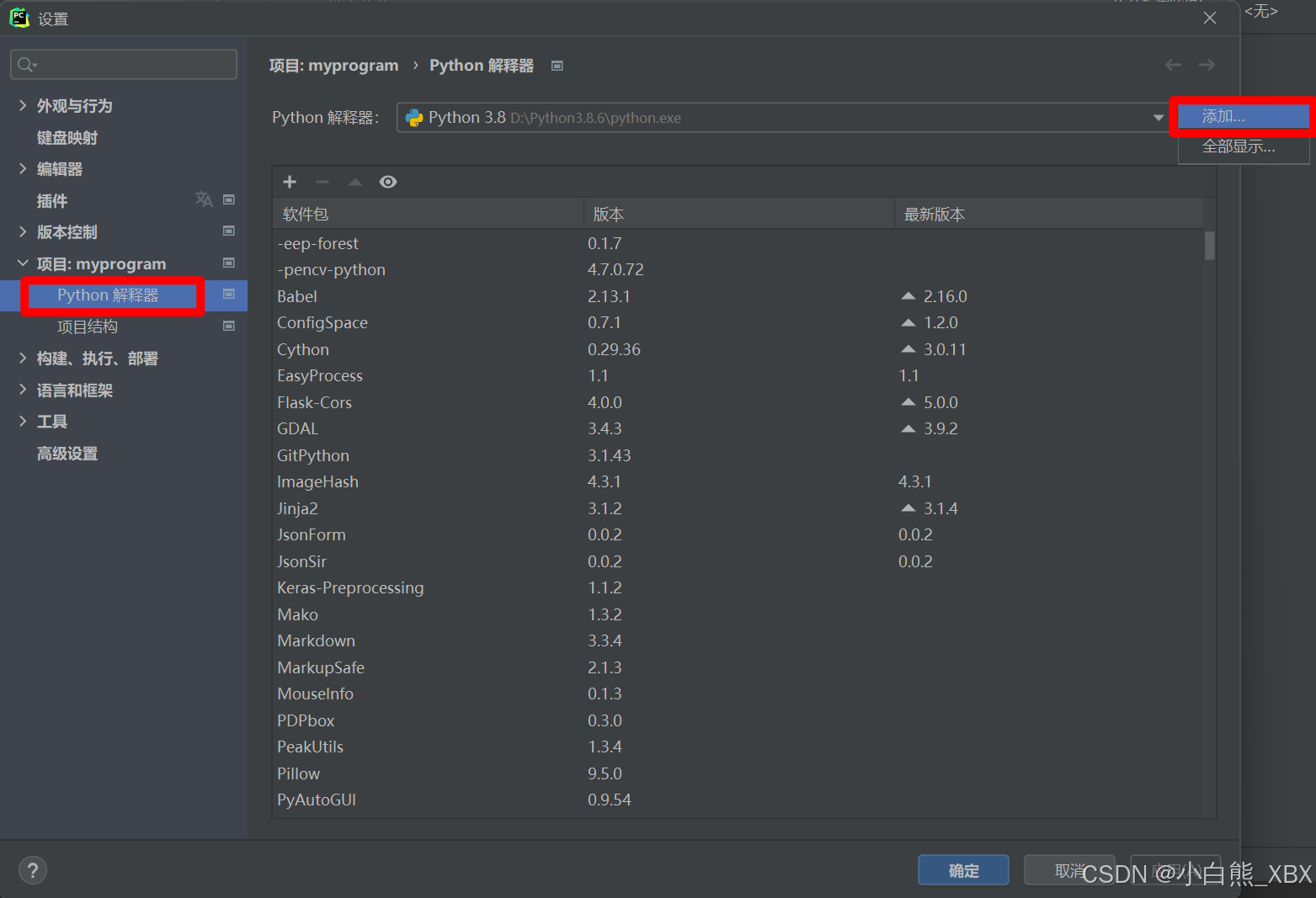Close the settings dialog
The width and height of the screenshot is (1316, 898).
[1210, 18]
